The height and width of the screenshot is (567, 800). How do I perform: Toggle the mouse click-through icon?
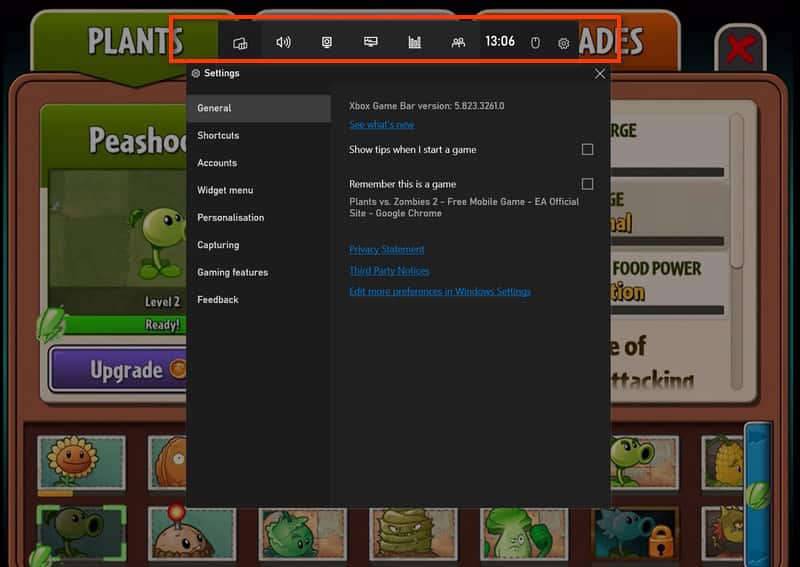click(x=535, y=43)
